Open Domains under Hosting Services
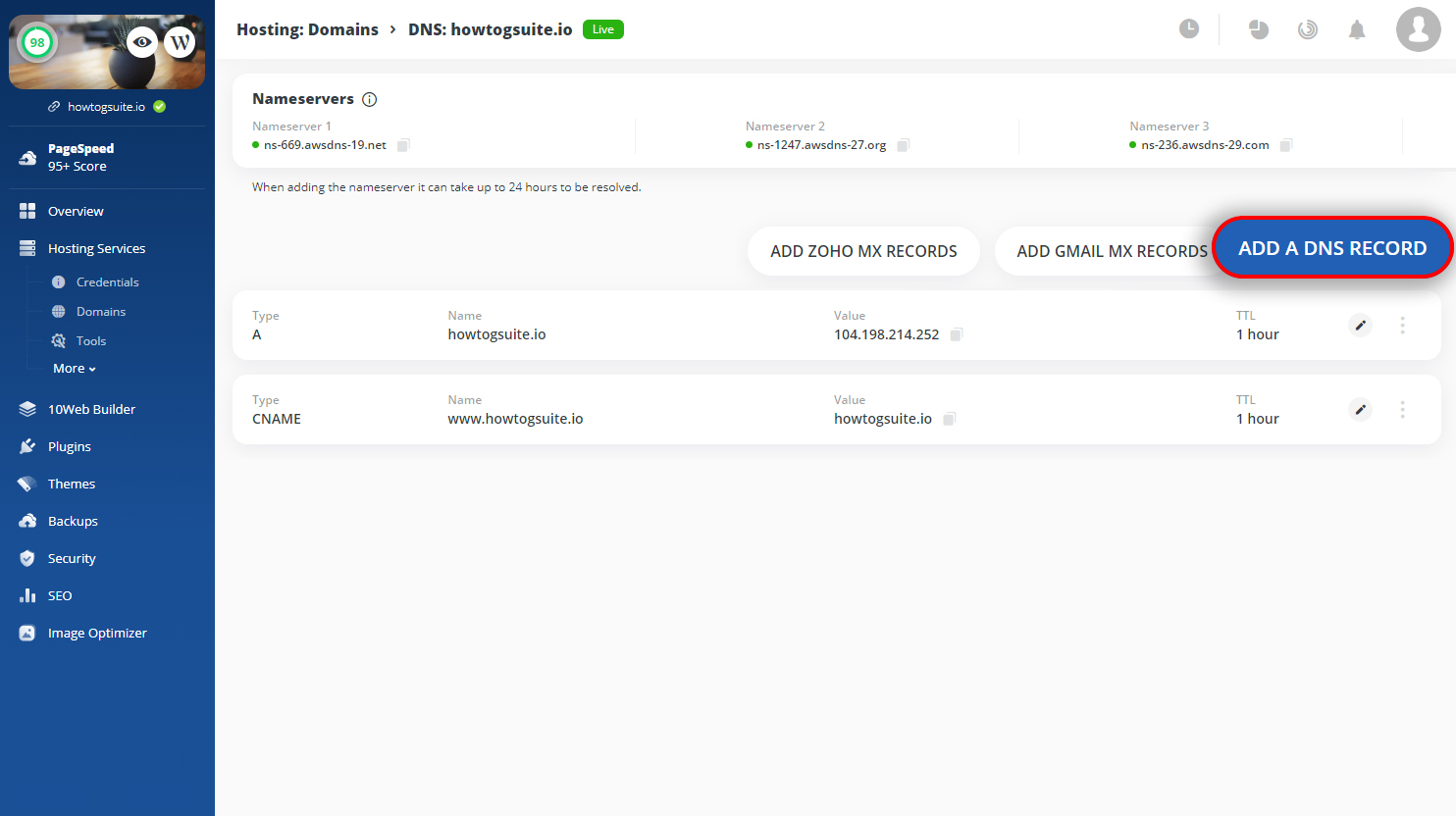Image resolution: width=1456 pixels, height=816 pixels. [x=100, y=311]
